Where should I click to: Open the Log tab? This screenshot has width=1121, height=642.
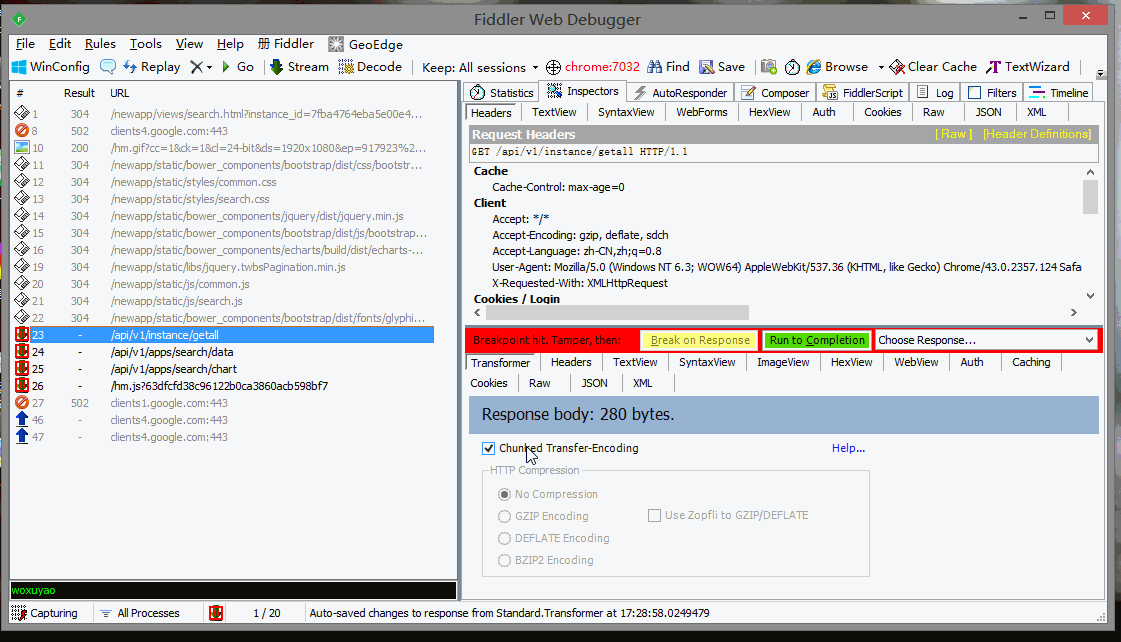(x=936, y=93)
